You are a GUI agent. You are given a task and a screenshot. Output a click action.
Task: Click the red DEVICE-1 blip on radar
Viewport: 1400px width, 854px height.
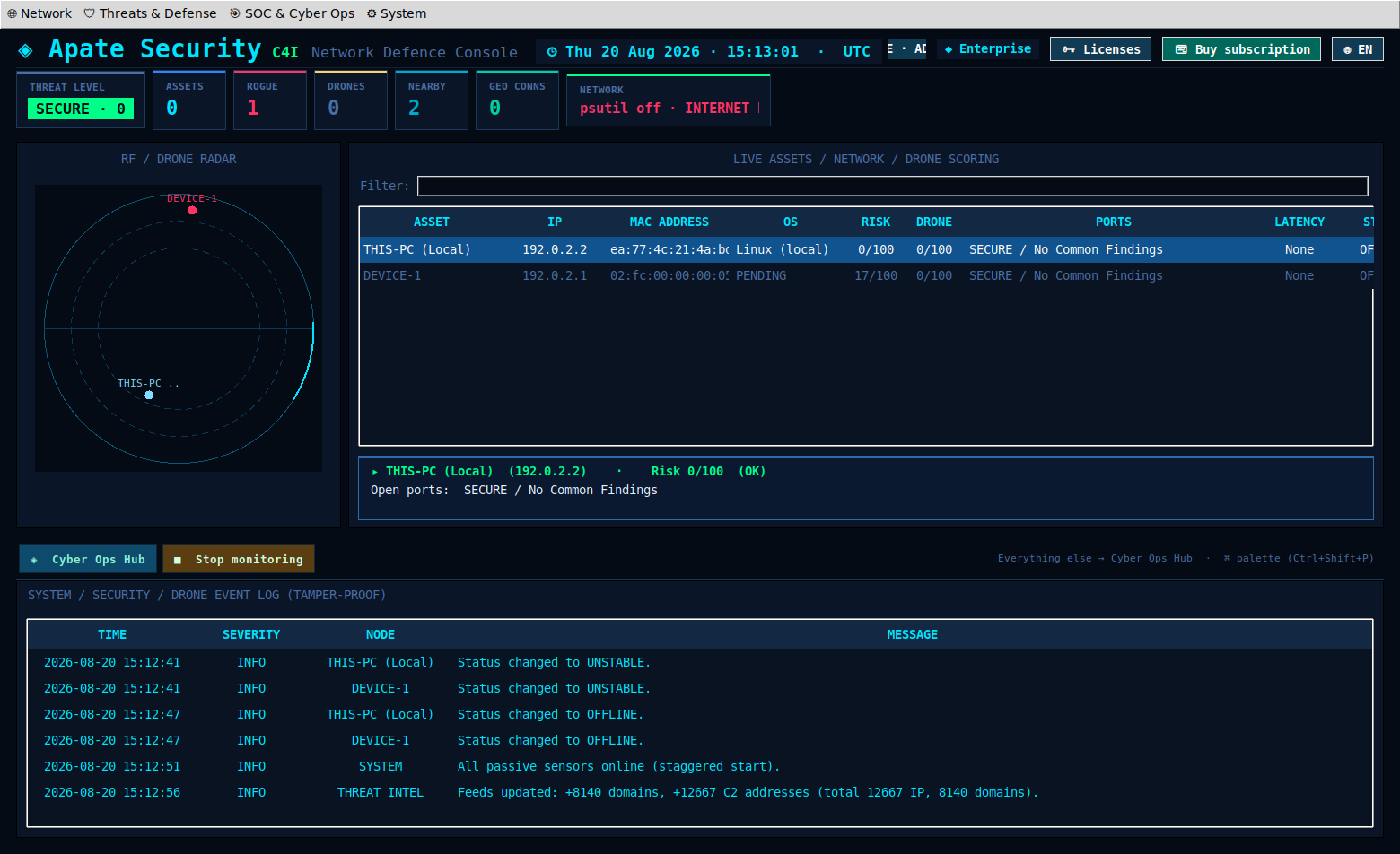click(x=192, y=210)
